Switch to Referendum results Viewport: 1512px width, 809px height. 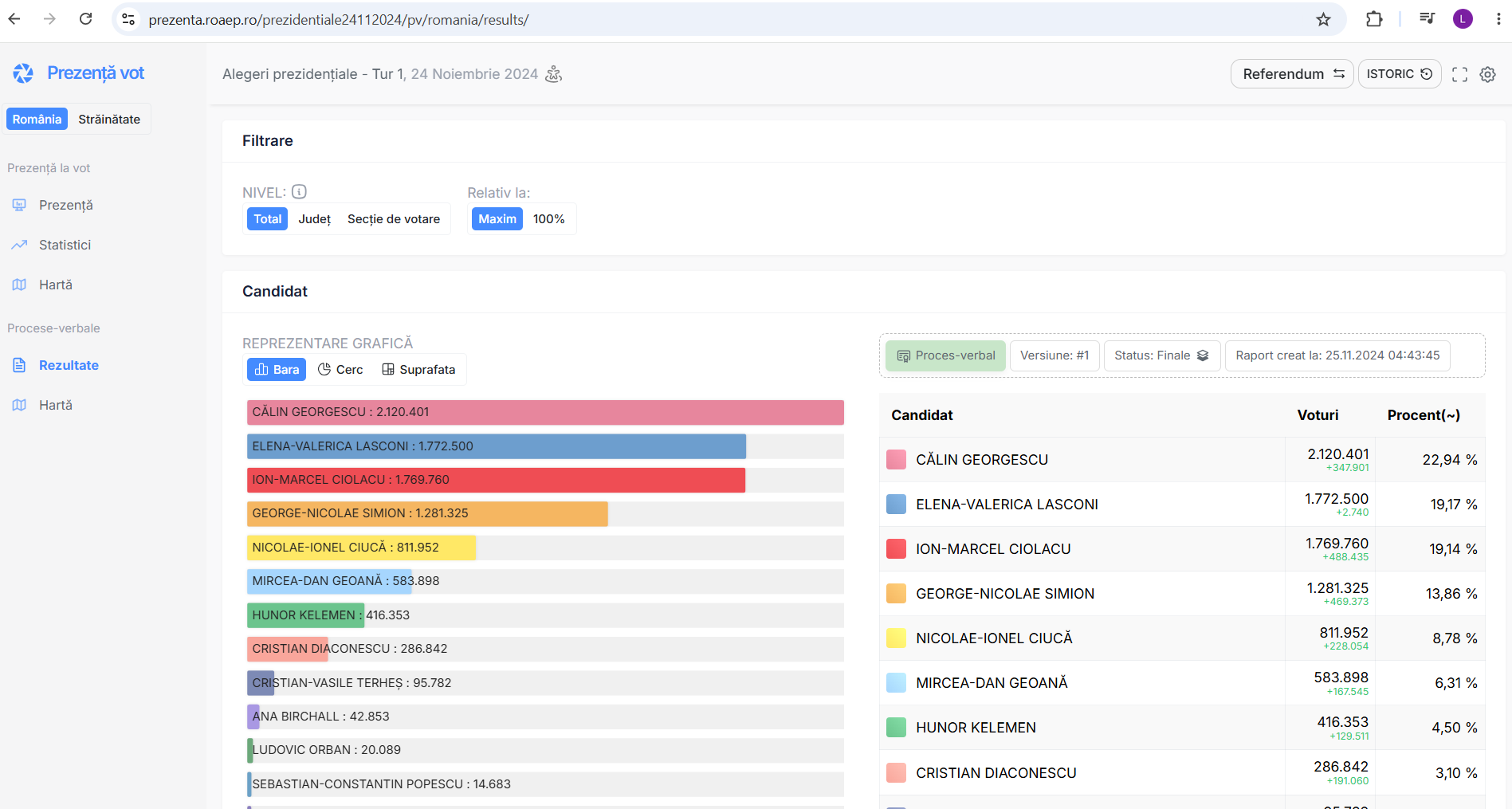(1292, 74)
